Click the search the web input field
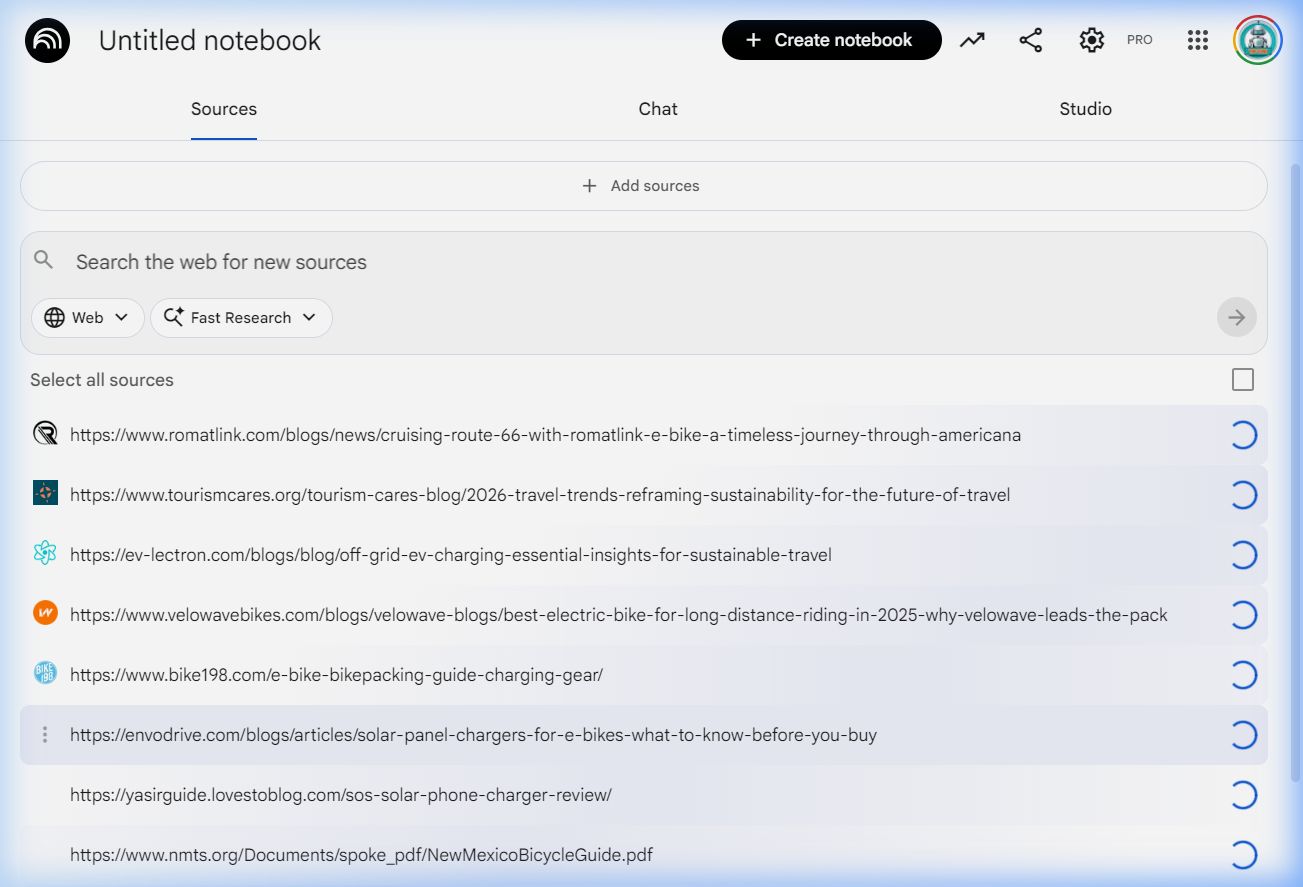 pyautogui.click(x=640, y=262)
